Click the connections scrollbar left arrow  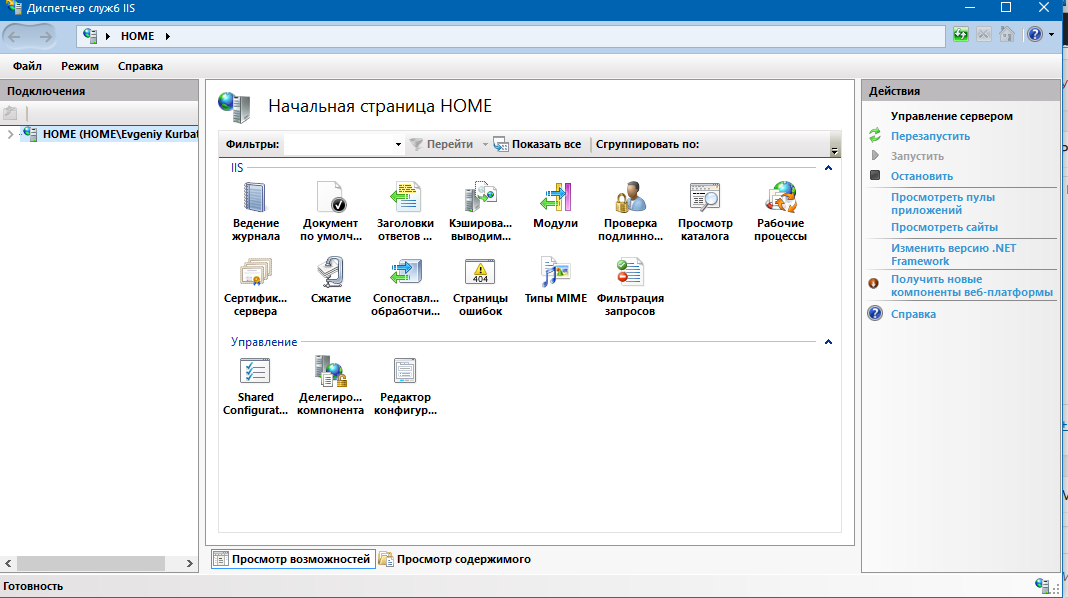click(x=8, y=563)
